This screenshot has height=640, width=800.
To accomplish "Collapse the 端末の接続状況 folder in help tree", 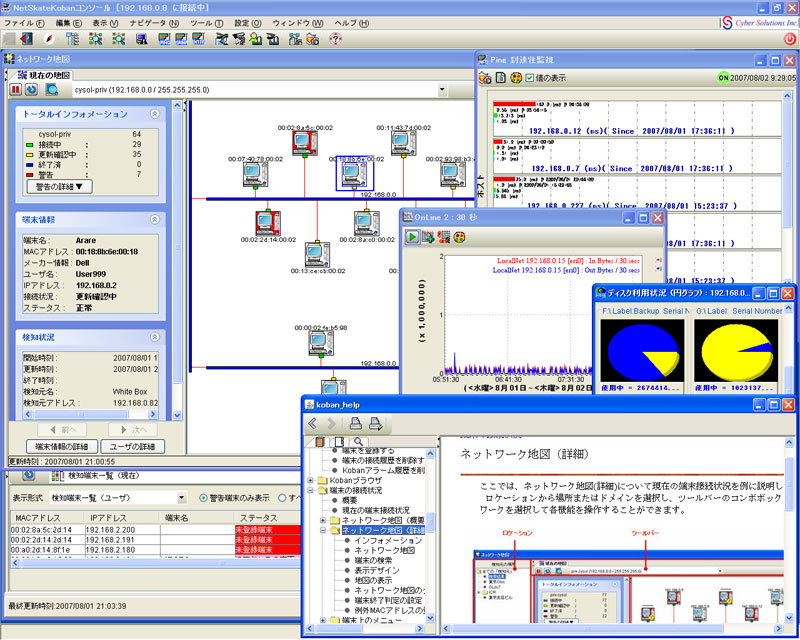I will 310,490.
